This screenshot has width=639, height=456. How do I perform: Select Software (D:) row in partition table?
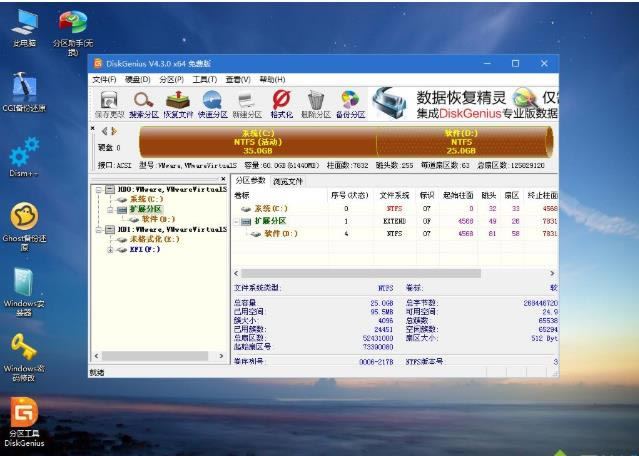coord(395,234)
